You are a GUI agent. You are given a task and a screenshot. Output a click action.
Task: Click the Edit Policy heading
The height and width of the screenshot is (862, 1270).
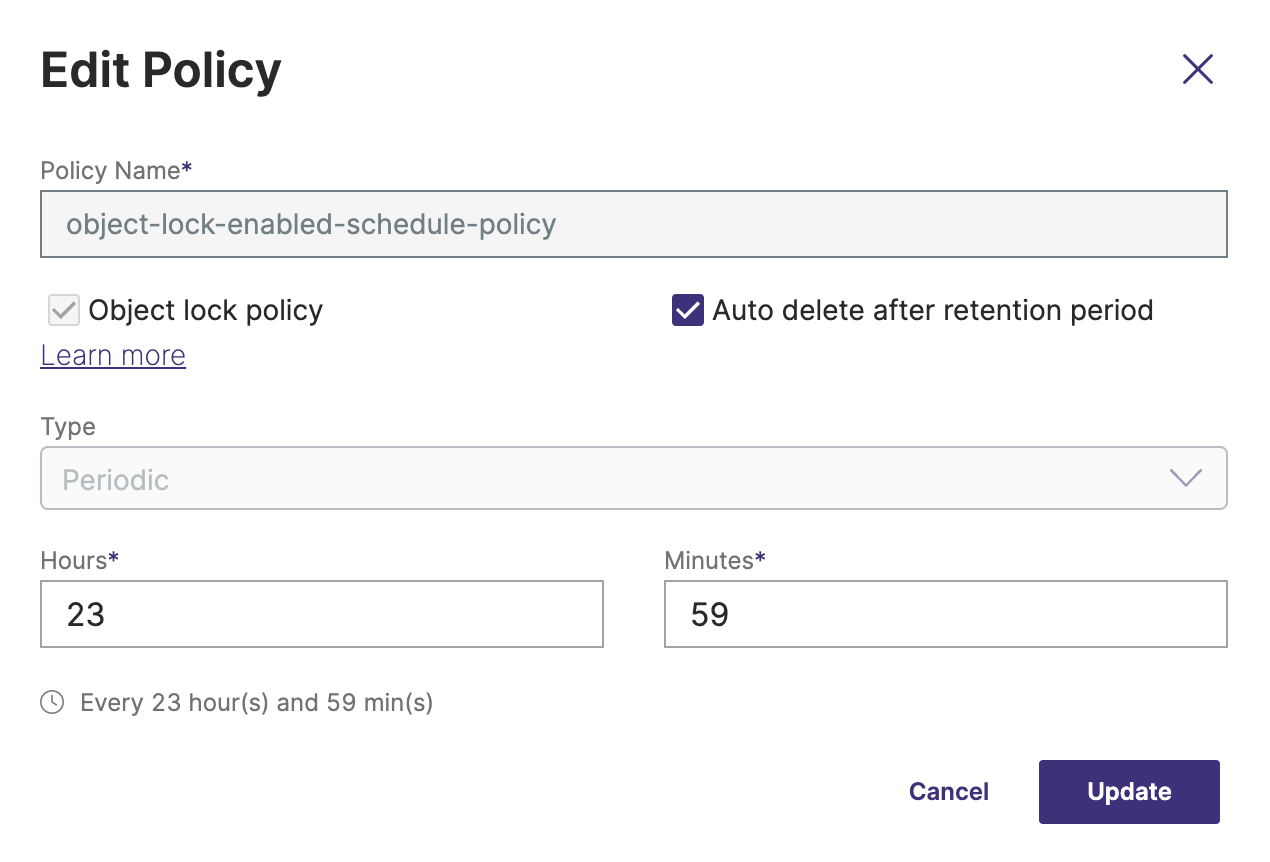[161, 71]
